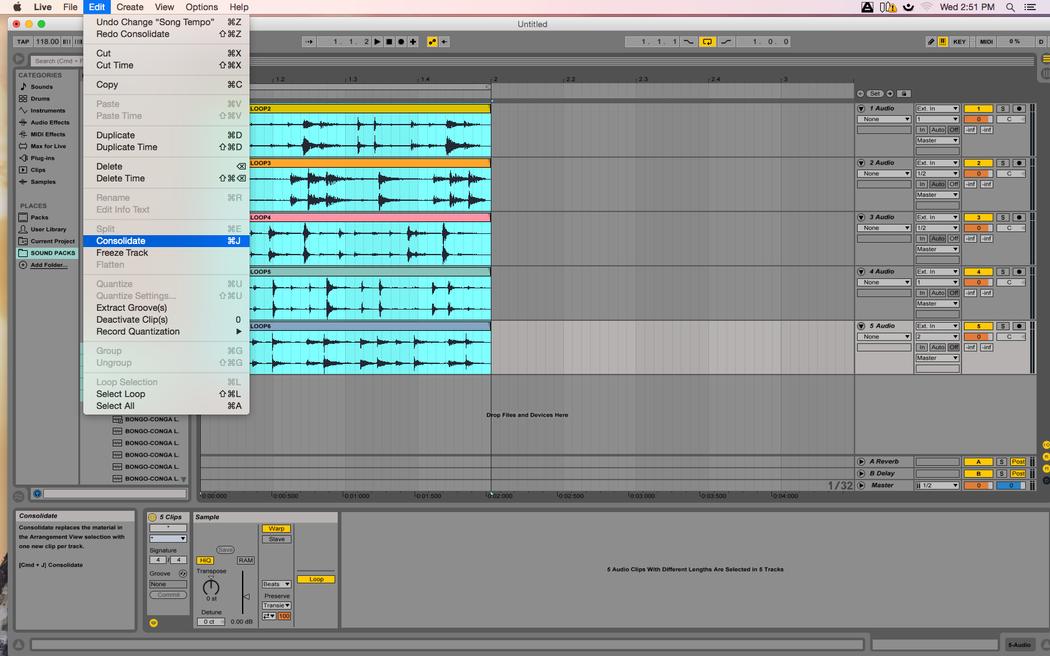Arm the Arrangement Record button
This screenshot has width=1050, height=656.
[x=401, y=42]
